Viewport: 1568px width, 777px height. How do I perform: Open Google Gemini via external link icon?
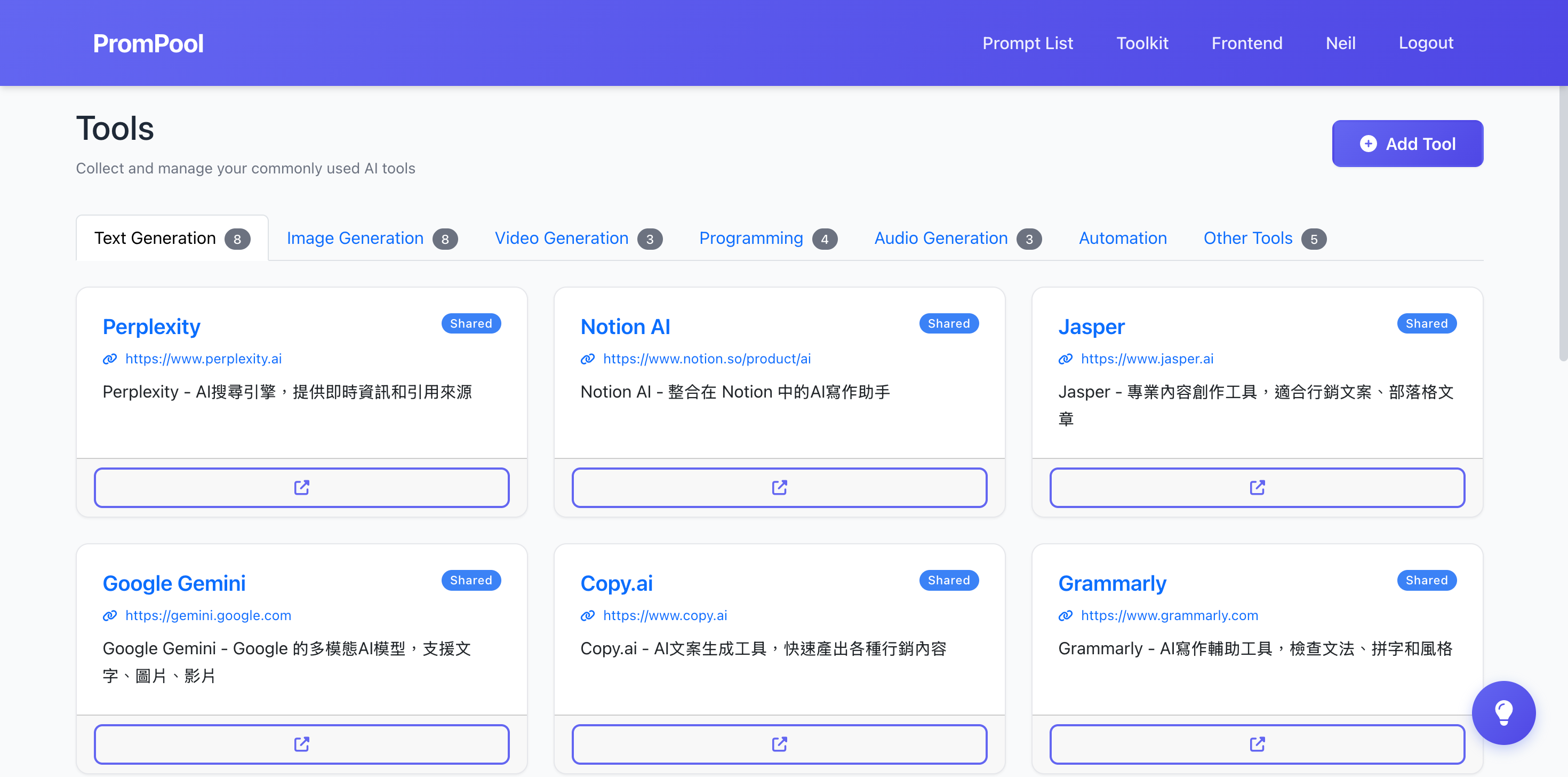click(301, 743)
